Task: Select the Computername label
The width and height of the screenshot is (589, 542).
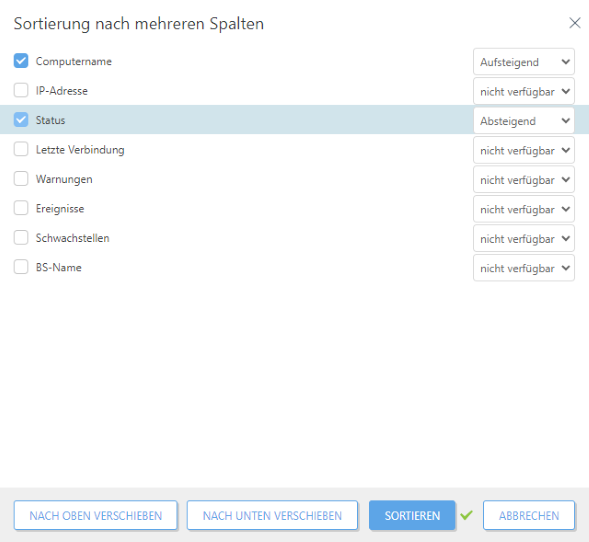Action: (74, 61)
